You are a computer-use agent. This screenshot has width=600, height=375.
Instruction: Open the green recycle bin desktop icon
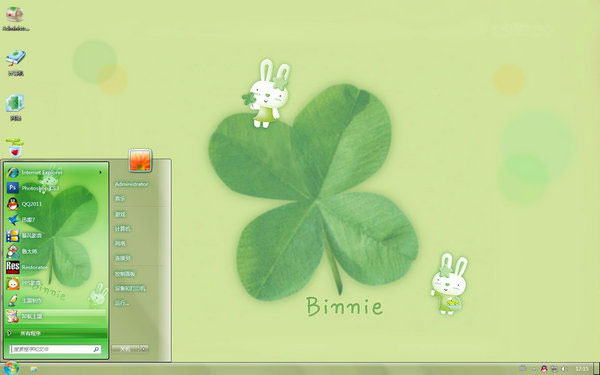(x=15, y=108)
